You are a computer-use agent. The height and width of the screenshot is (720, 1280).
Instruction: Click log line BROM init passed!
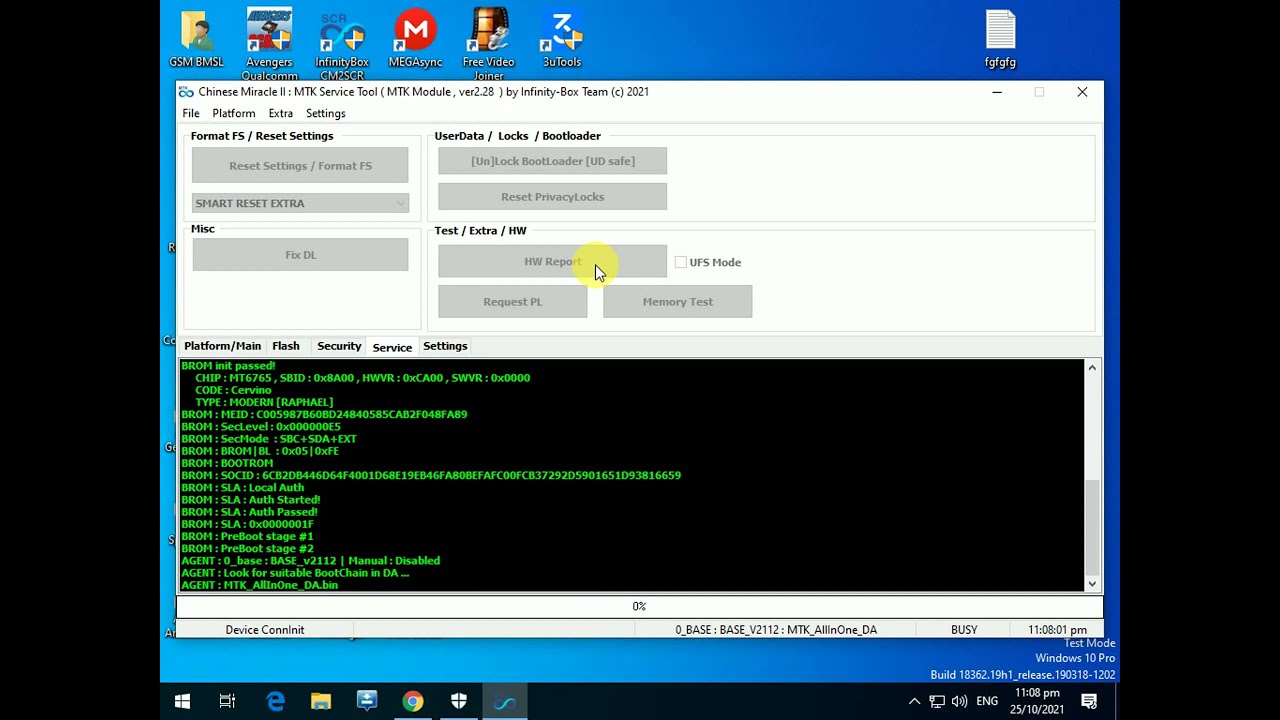[228, 366]
